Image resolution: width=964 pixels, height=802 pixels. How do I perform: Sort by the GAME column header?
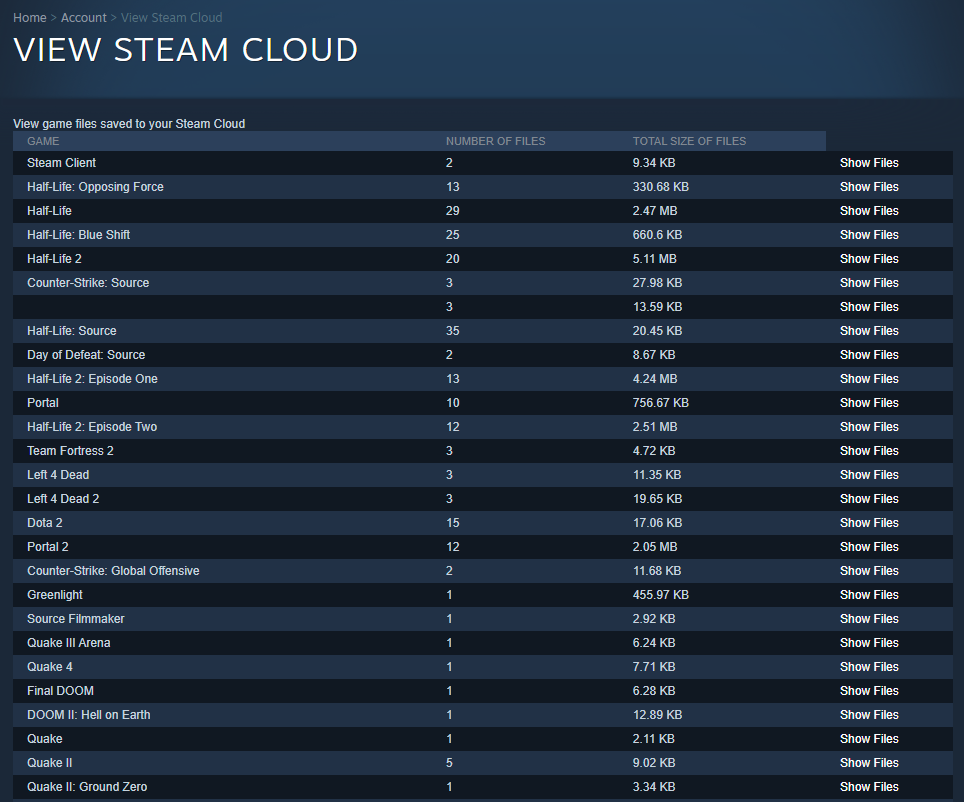click(x=43, y=141)
